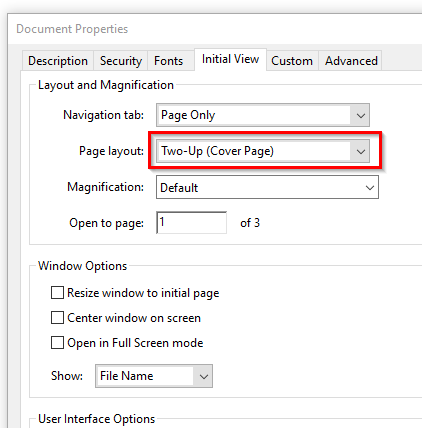Click the Show: label
The height and width of the screenshot is (428, 422).
point(67,376)
